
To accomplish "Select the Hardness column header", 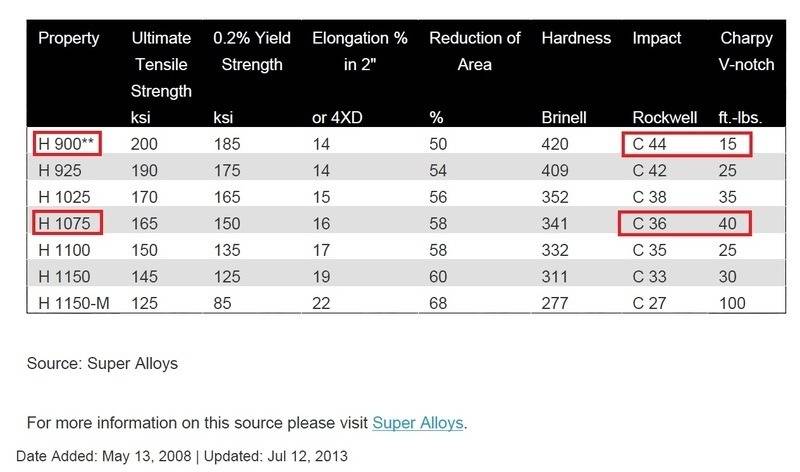I will [576, 39].
